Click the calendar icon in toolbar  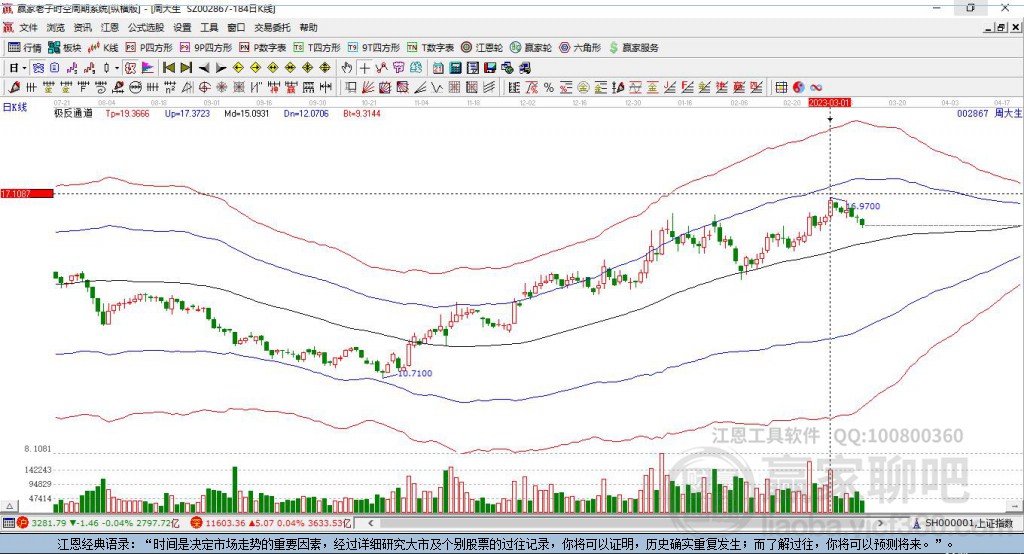(x=438, y=68)
